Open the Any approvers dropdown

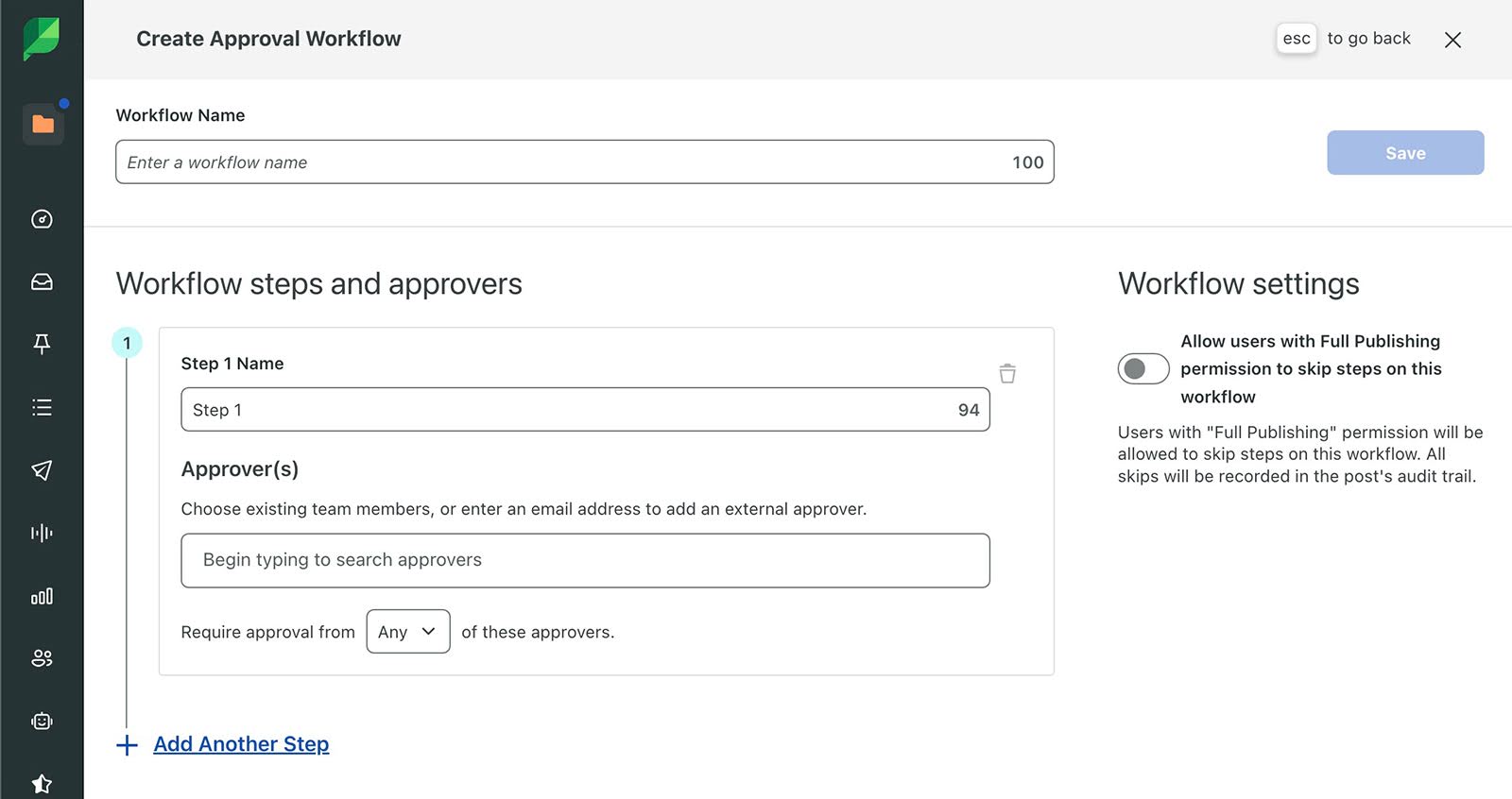[x=408, y=632]
